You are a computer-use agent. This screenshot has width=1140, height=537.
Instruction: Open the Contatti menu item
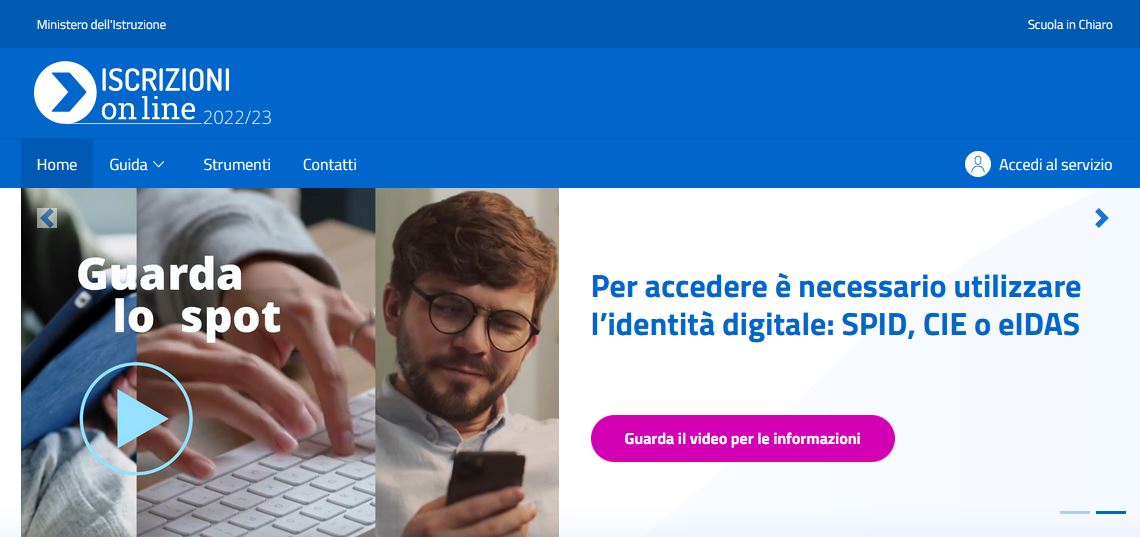click(x=329, y=164)
